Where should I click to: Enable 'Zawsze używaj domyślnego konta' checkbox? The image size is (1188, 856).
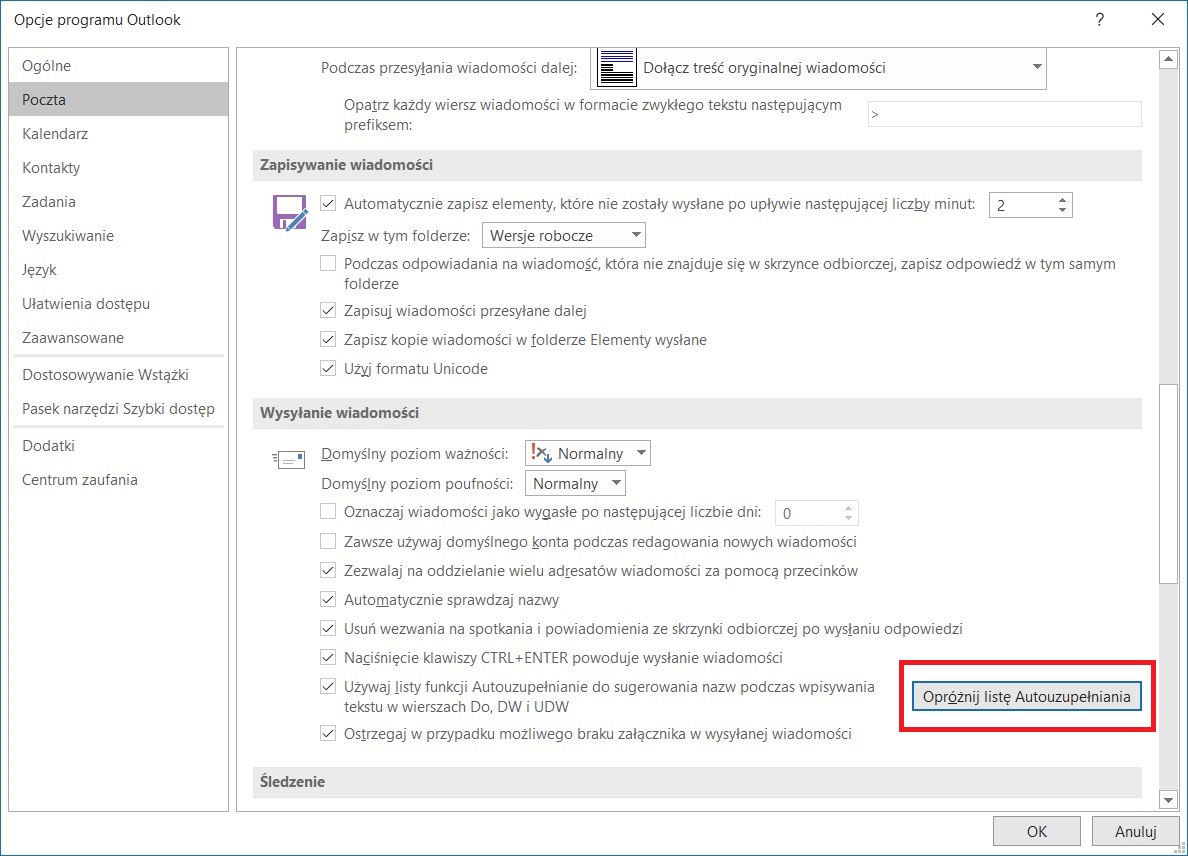pos(328,542)
